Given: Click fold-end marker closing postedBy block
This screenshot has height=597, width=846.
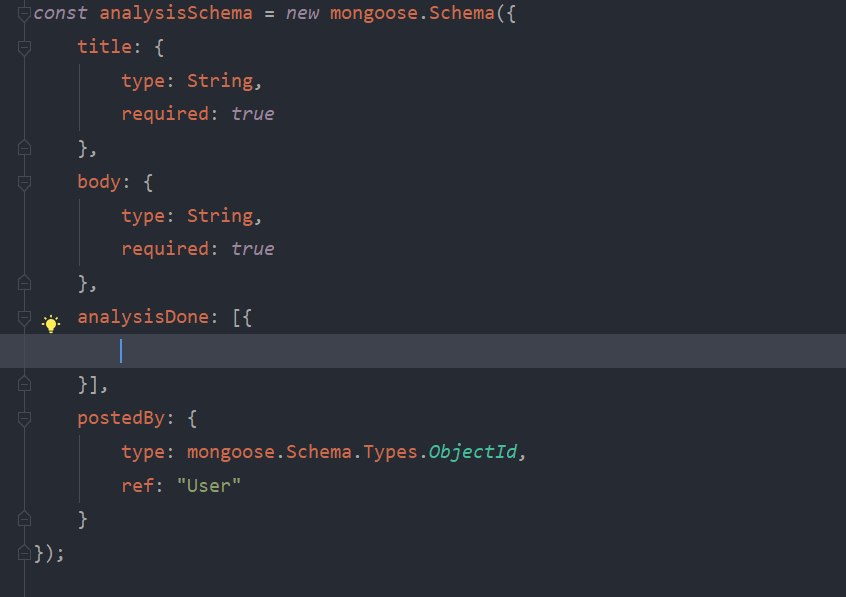Looking at the screenshot, I should tap(24, 519).
